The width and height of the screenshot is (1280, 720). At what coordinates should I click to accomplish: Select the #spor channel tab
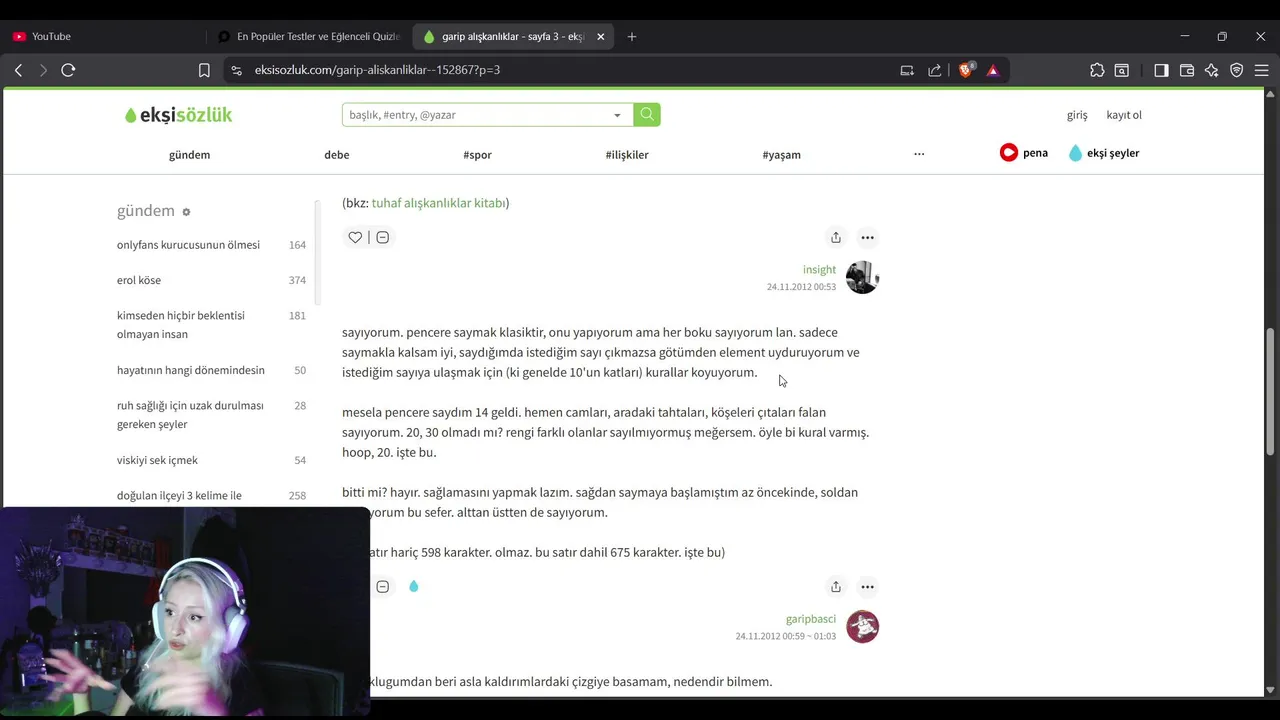[477, 155]
